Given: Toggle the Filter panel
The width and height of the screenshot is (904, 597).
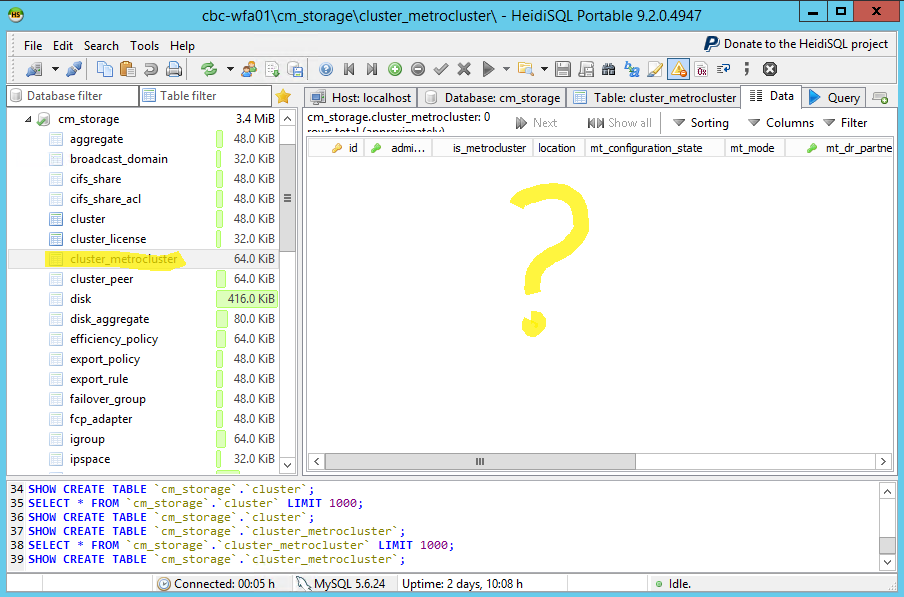Looking at the screenshot, I should coord(845,123).
